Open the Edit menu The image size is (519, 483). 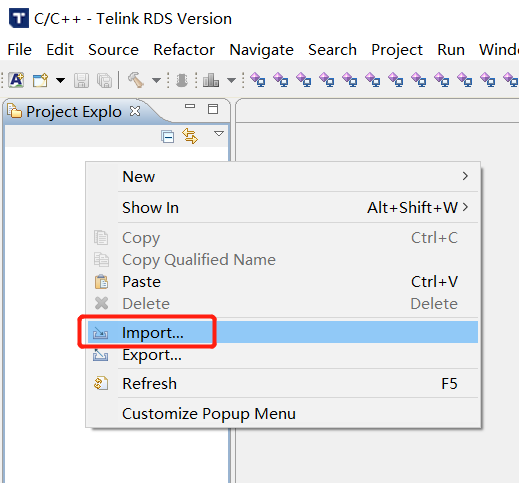tap(60, 50)
